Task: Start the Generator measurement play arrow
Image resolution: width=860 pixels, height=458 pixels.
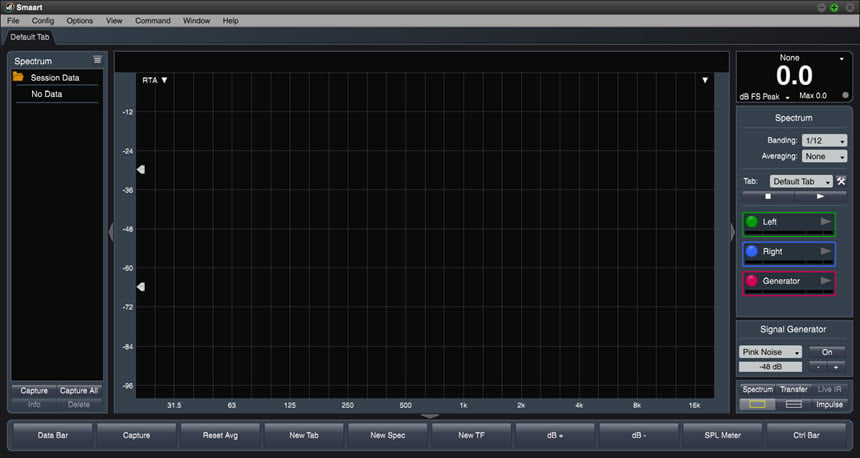Action: click(x=825, y=281)
